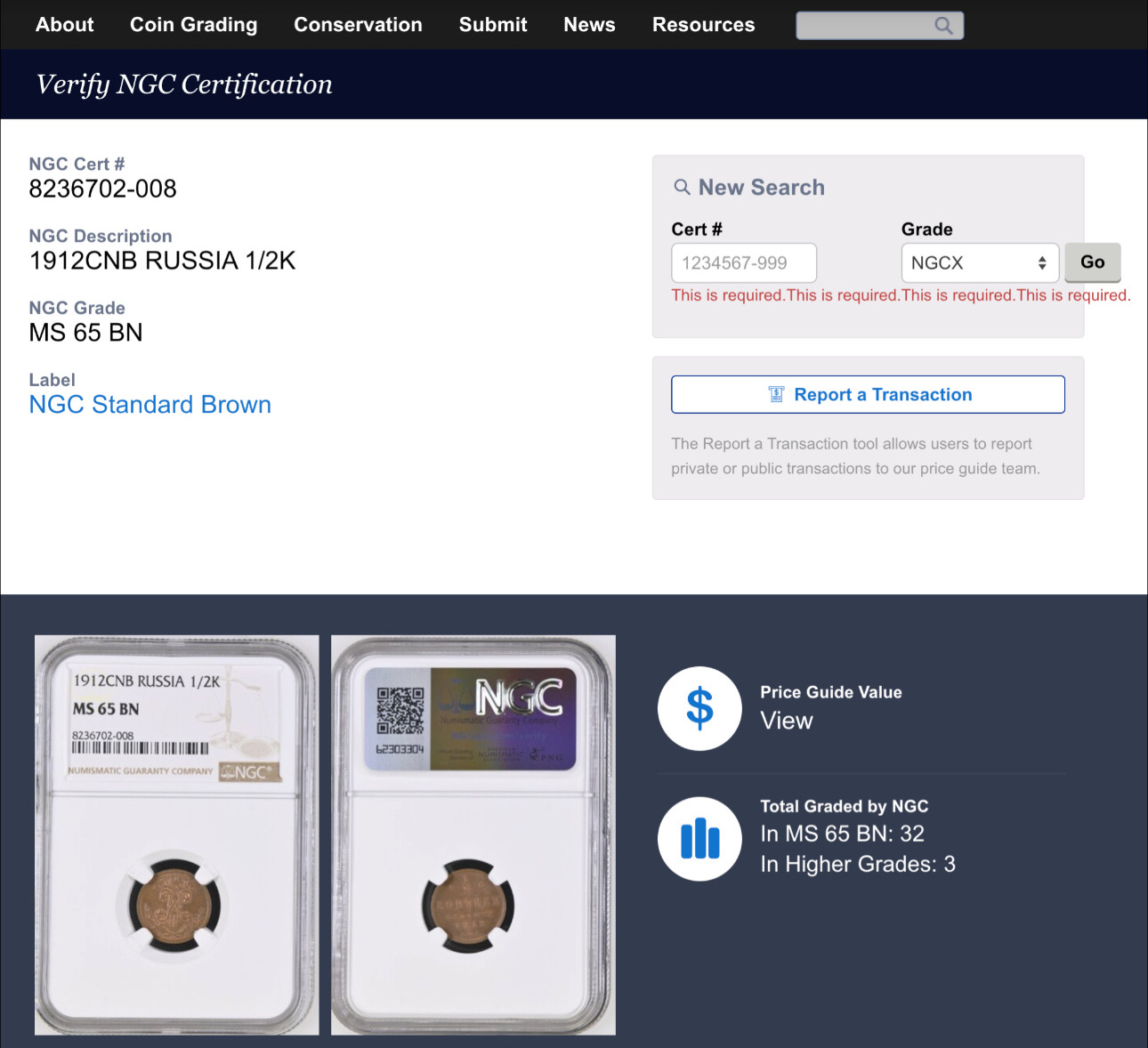Click the Report a Transaction button
Screen dimensions: 1148x1048
pyautogui.click(x=868, y=394)
